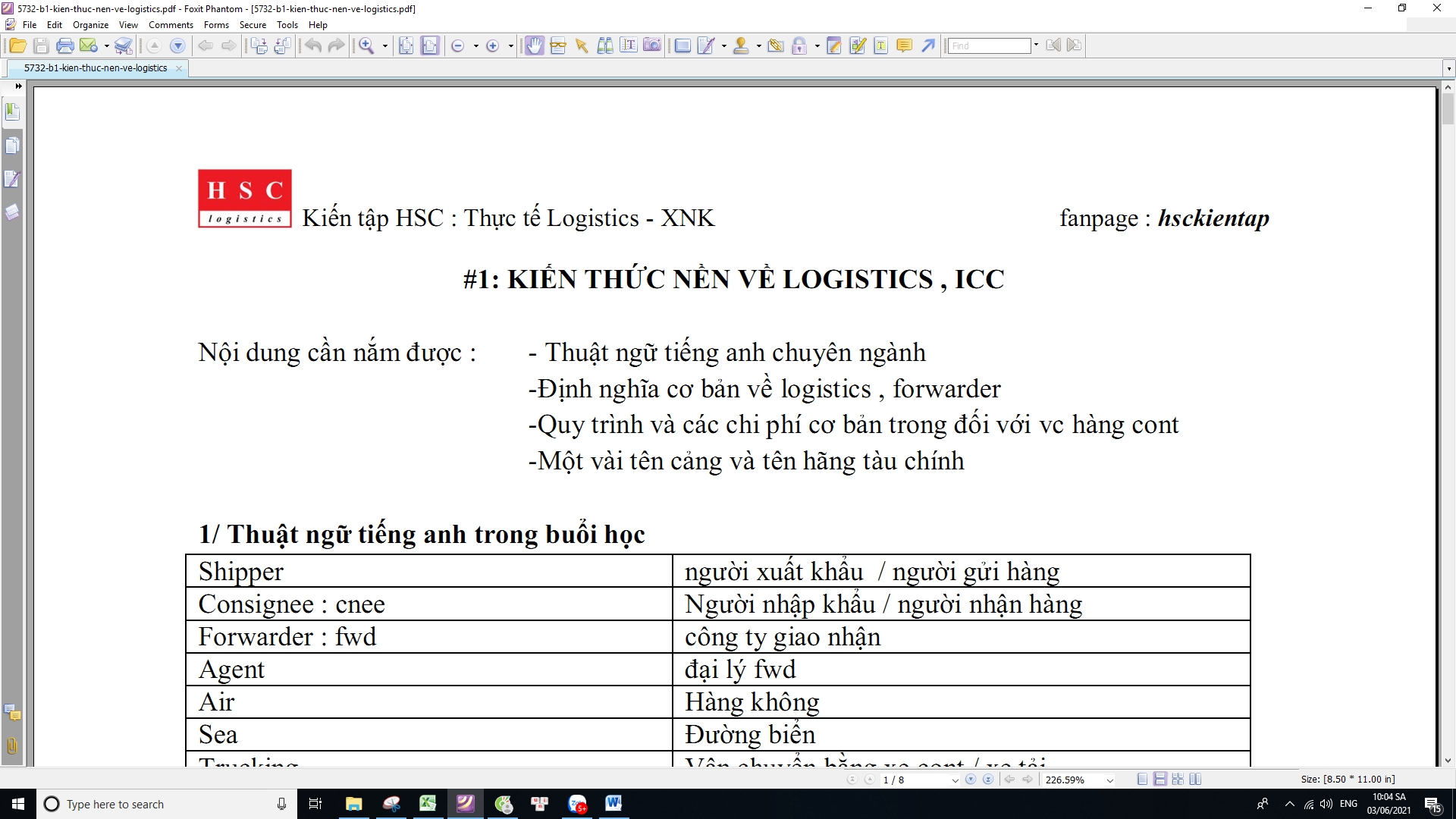Open the Security padlock dropdown arrow
The height and width of the screenshot is (819, 1456).
pos(817,46)
